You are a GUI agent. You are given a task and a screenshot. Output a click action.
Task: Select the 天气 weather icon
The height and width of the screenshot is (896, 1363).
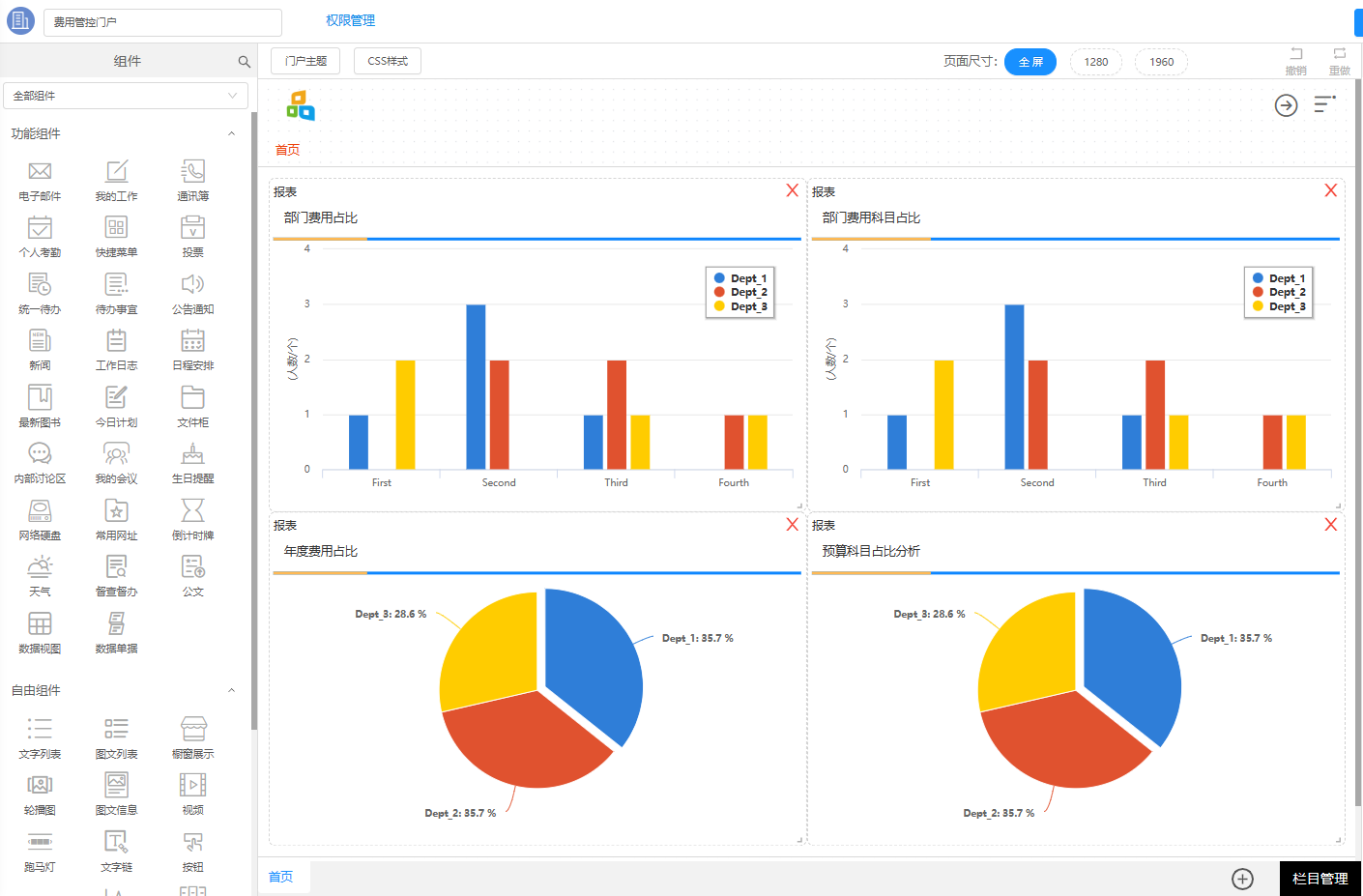pos(40,566)
